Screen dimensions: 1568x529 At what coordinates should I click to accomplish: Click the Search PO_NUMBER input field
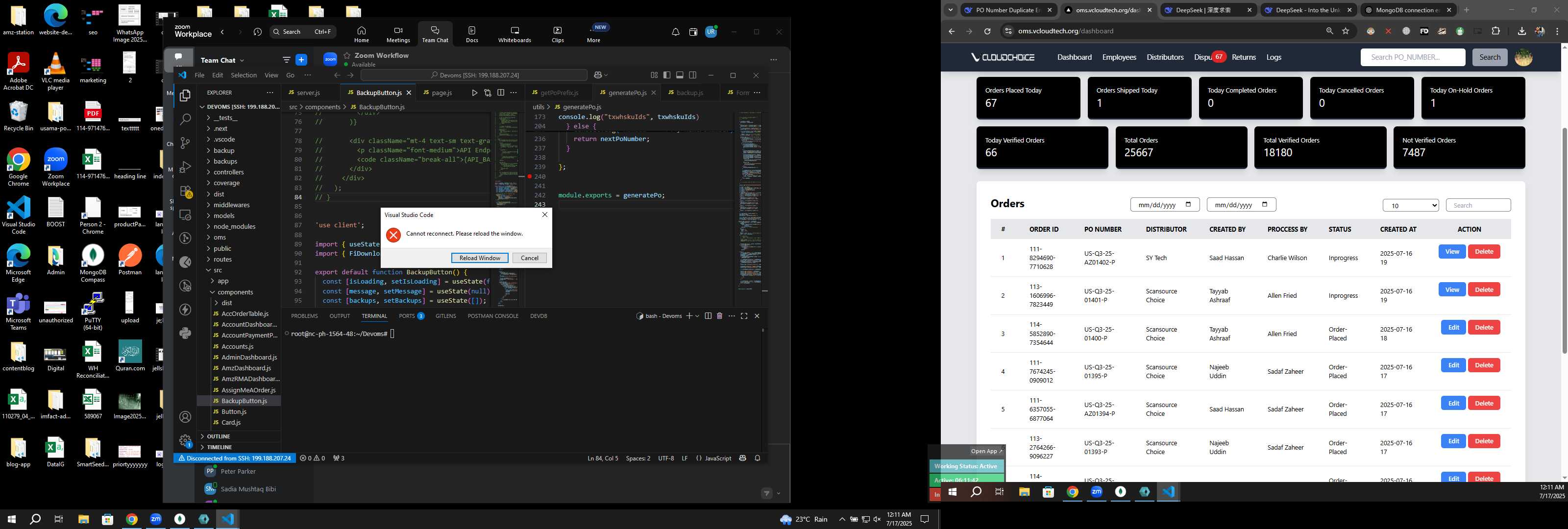point(1413,57)
